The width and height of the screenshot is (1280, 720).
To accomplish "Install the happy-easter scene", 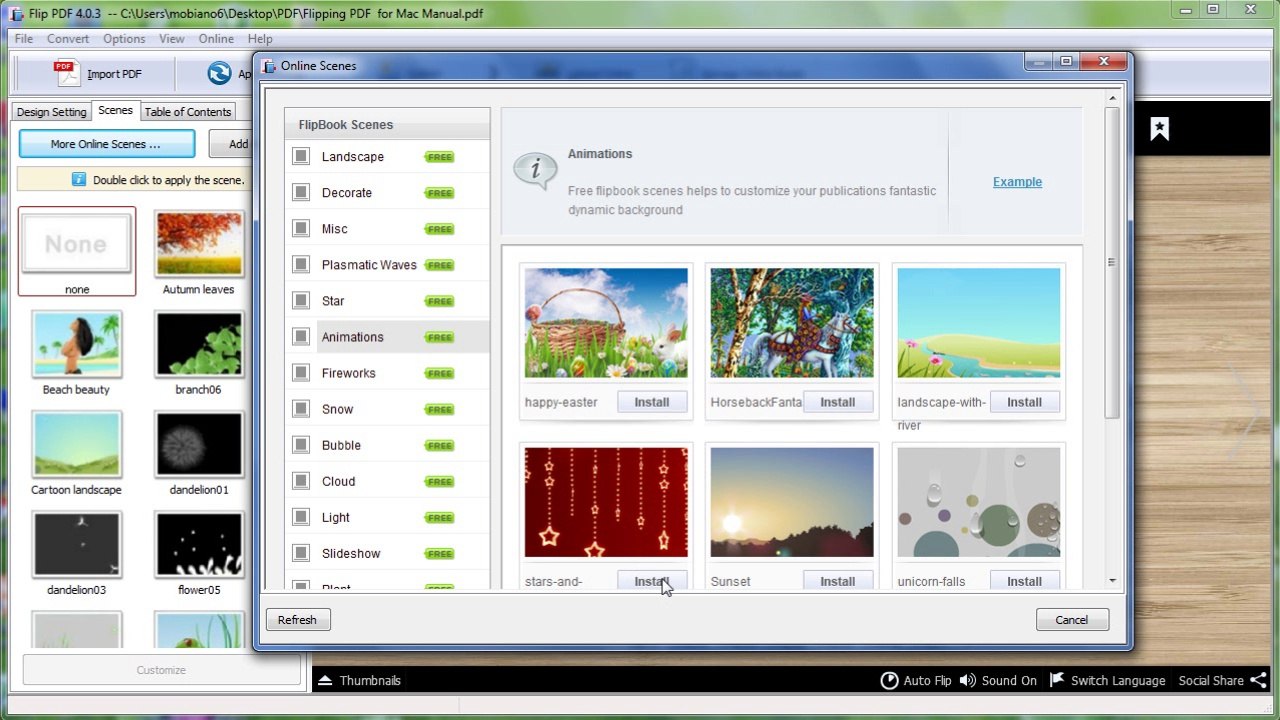I will [651, 402].
